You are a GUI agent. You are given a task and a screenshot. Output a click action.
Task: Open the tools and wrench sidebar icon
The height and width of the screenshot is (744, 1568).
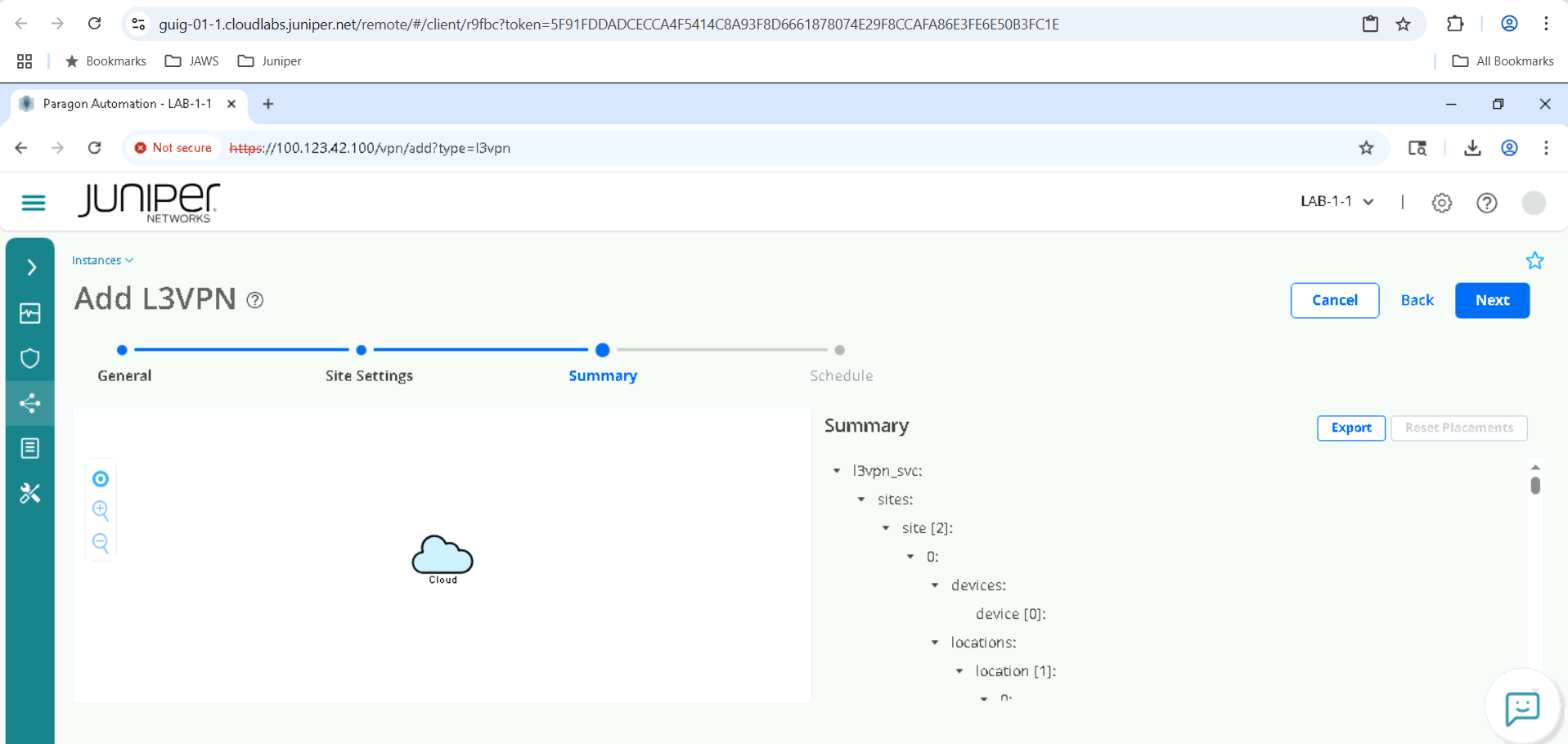pyautogui.click(x=30, y=493)
